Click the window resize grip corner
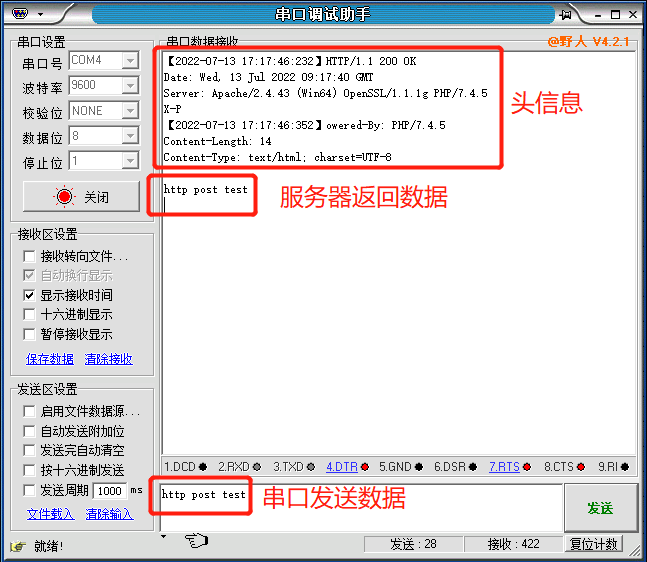647x562 pixels. click(634, 550)
